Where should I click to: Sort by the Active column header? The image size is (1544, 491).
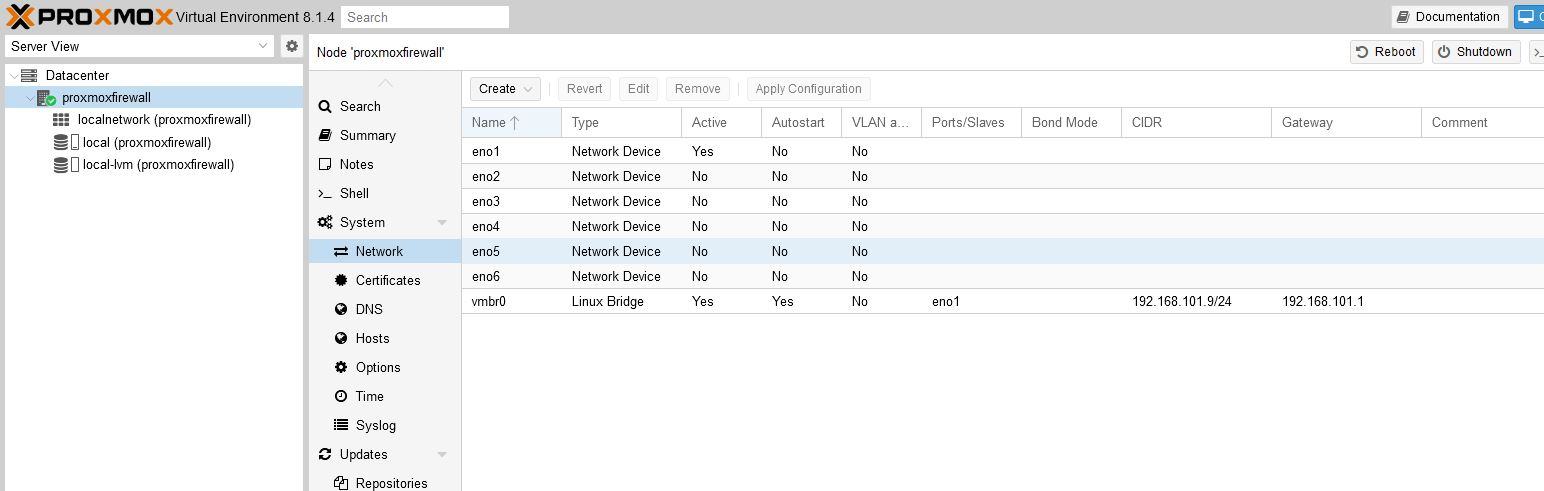pos(721,123)
